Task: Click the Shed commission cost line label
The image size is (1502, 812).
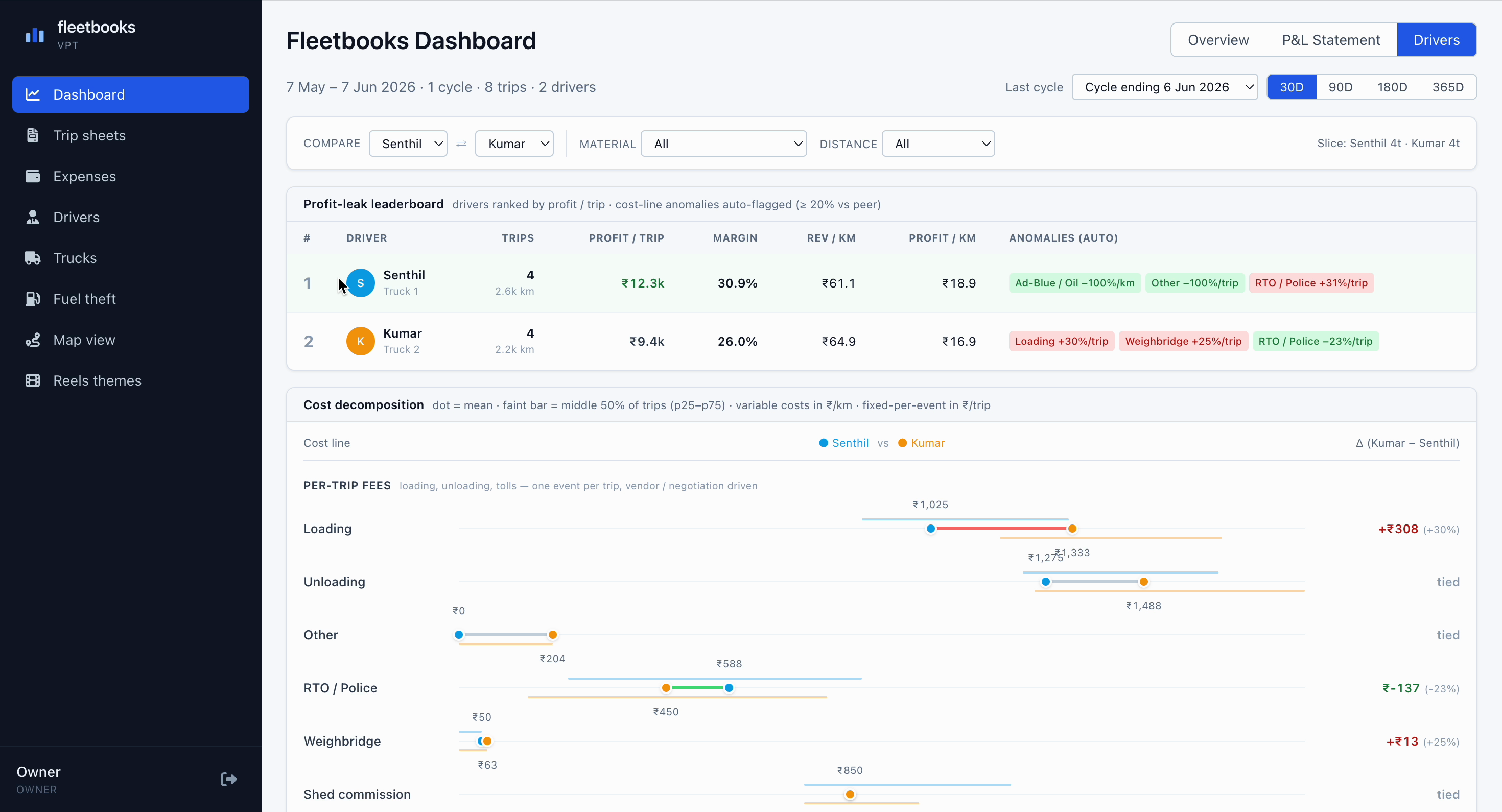Action: pyautogui.click(x=357, y=794)
